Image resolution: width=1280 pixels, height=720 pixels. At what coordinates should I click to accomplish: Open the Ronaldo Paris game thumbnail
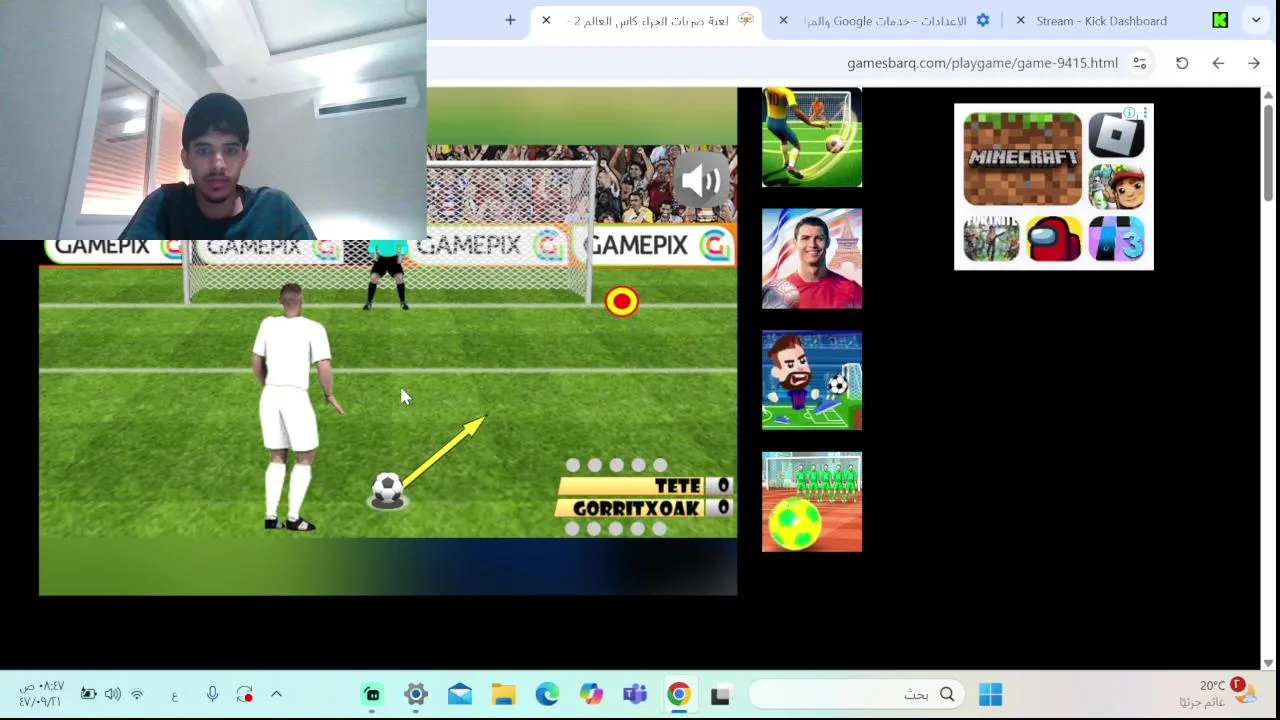point(812,259)
